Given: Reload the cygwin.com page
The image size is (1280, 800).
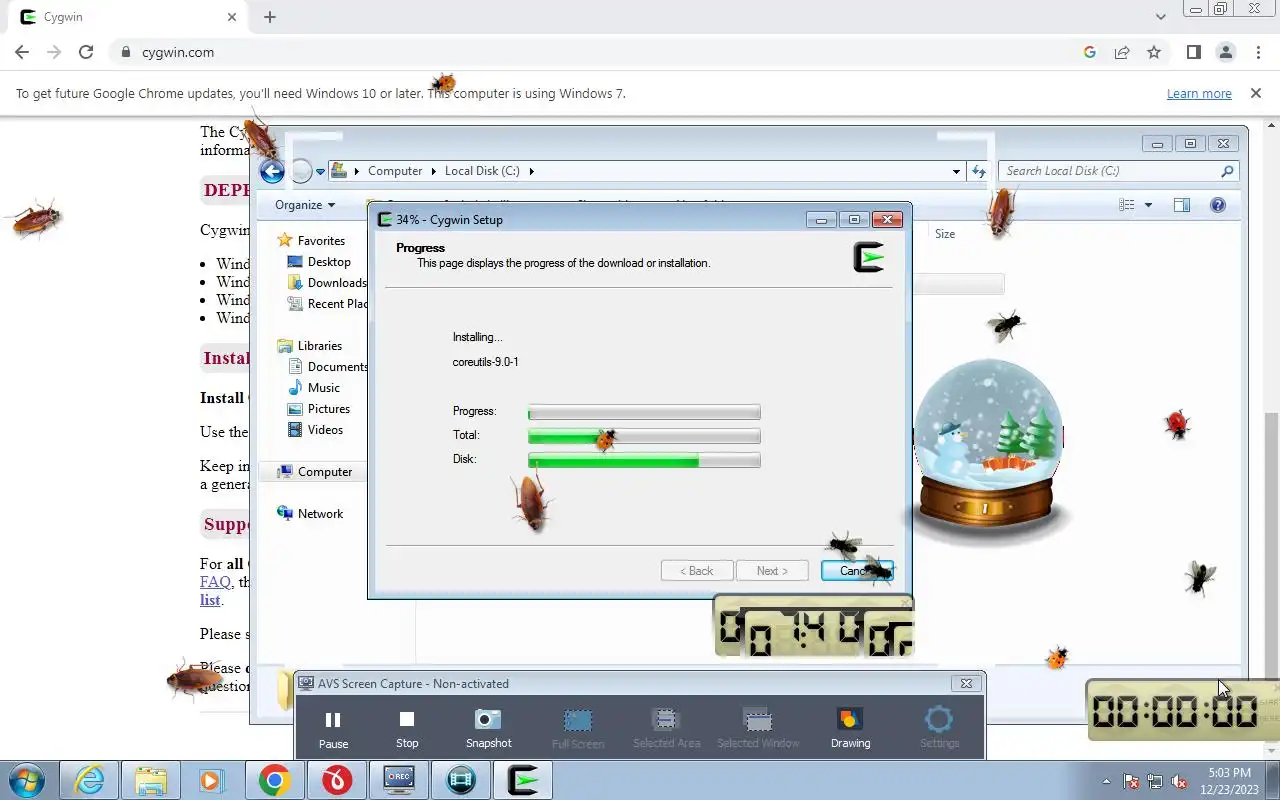Looking at the screenshot, I should point(86,52).
